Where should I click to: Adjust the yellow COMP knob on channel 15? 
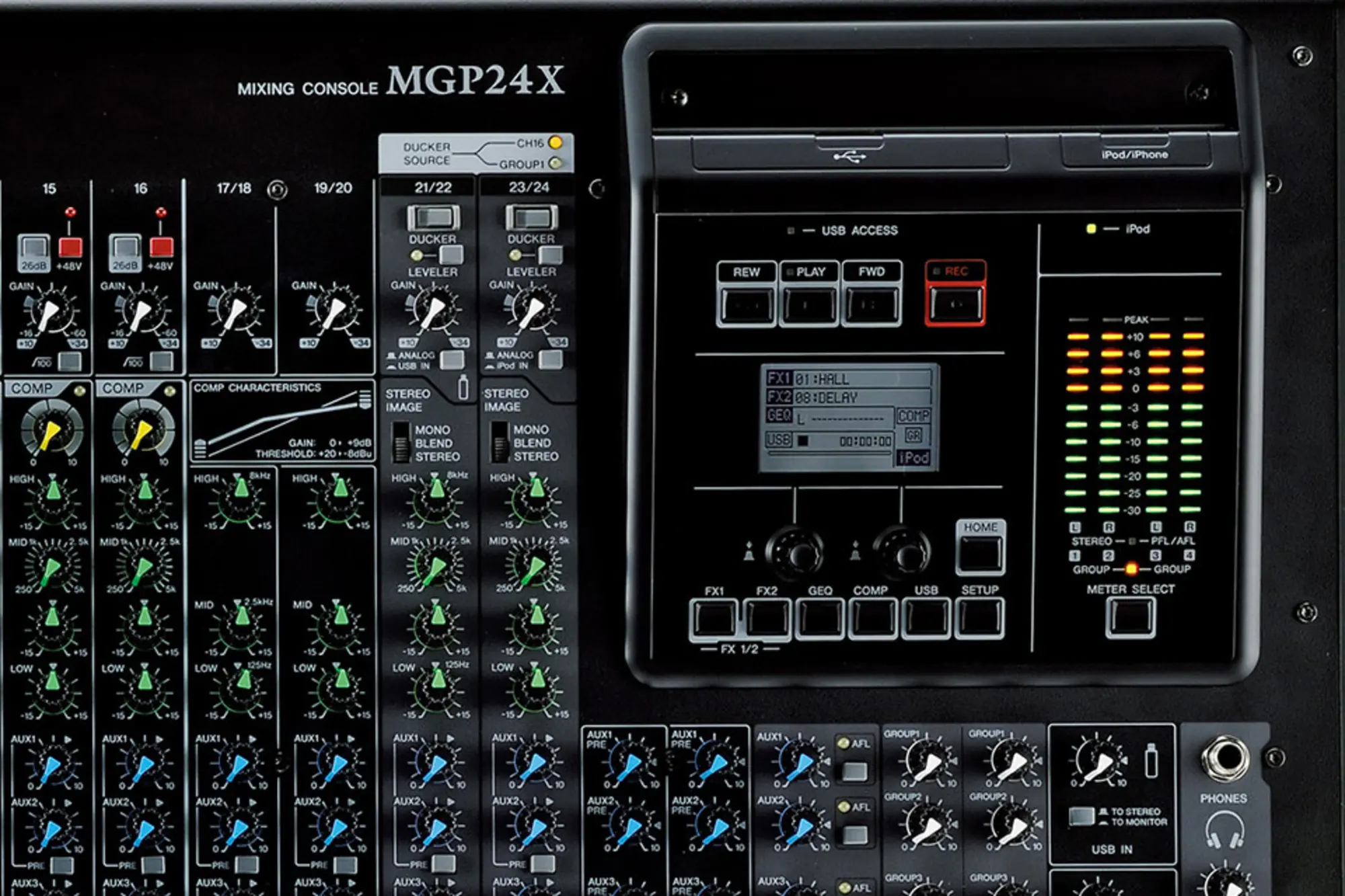click(x=52, y=430)
